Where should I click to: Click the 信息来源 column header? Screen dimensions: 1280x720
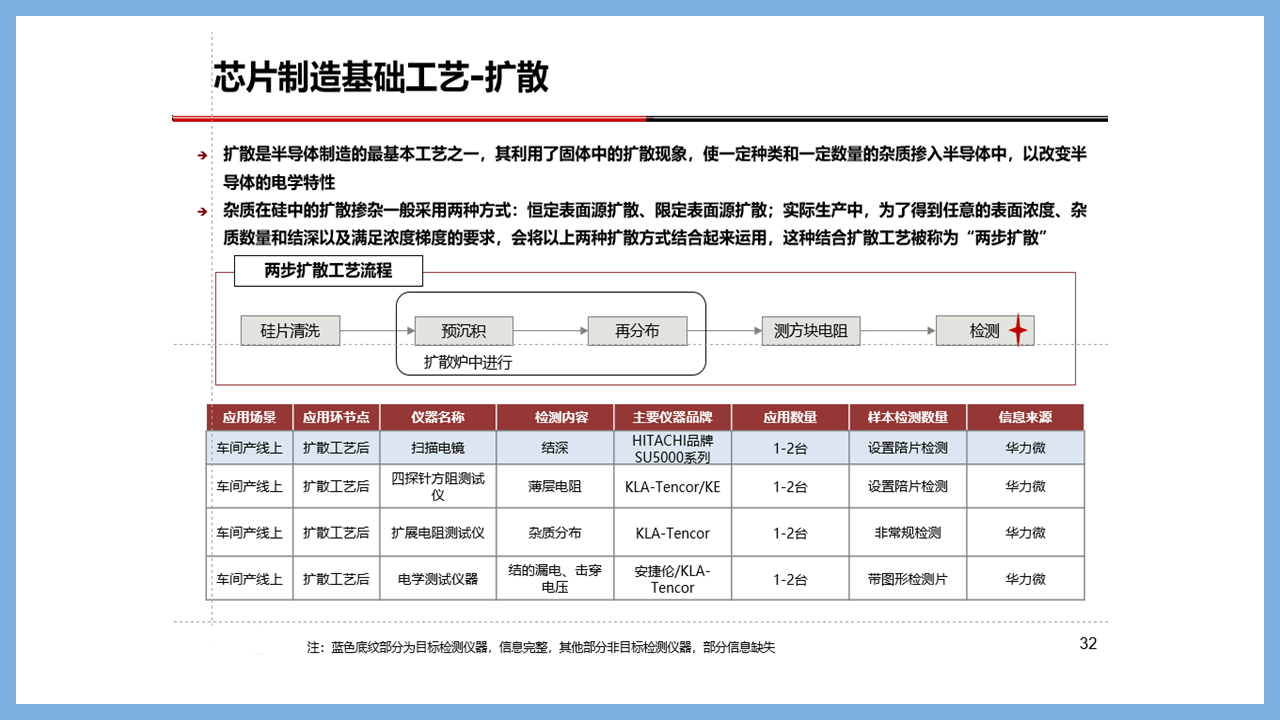click(1025, 417)
